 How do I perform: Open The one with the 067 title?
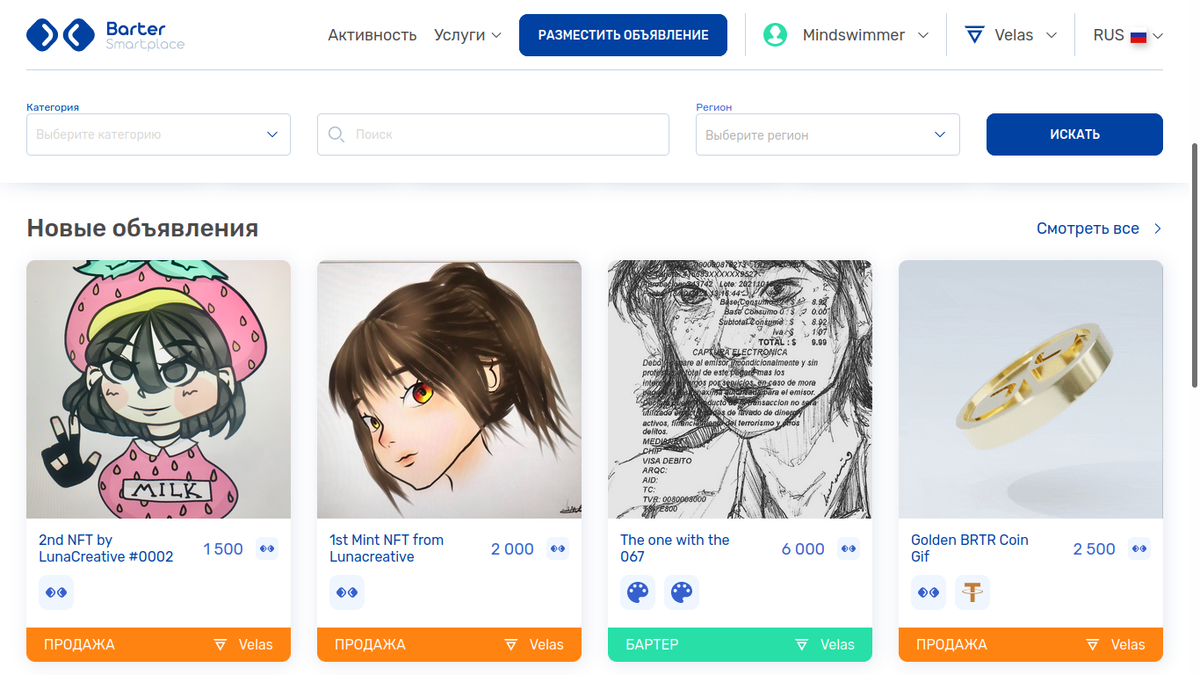pos(675,548)
